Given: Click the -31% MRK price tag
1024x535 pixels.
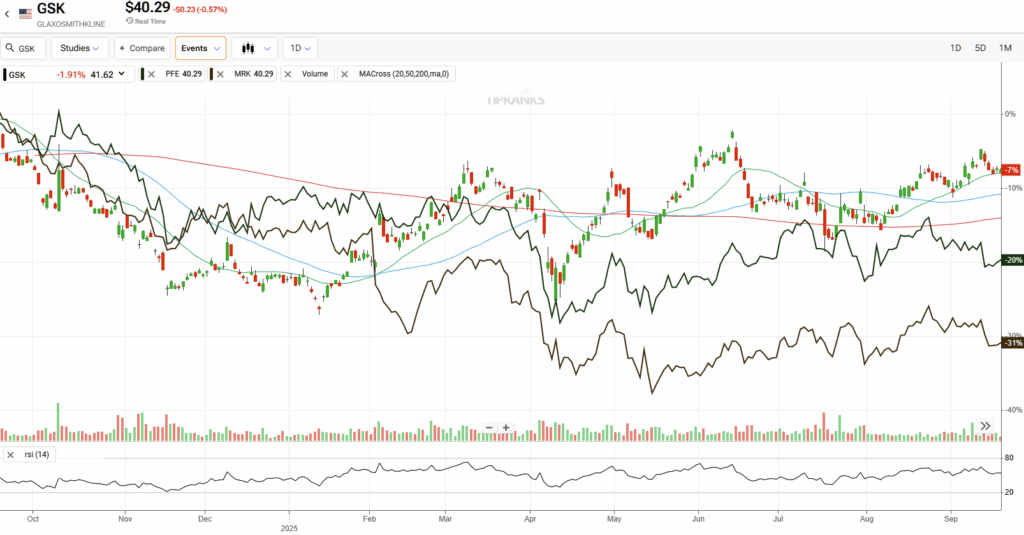Looking at the screenshot, I should pos(1012,343).
